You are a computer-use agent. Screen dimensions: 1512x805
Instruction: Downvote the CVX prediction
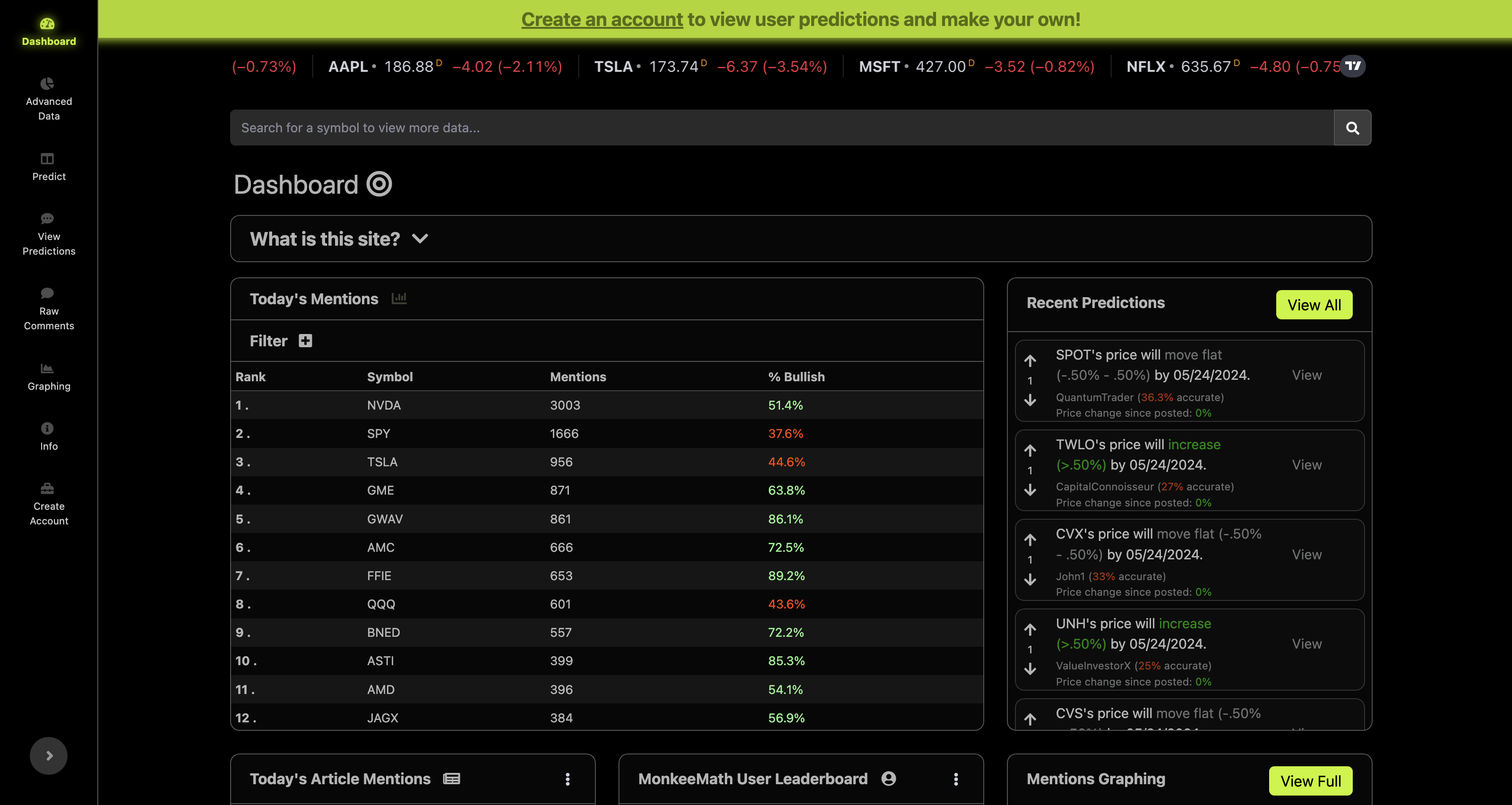(1030, 580)
